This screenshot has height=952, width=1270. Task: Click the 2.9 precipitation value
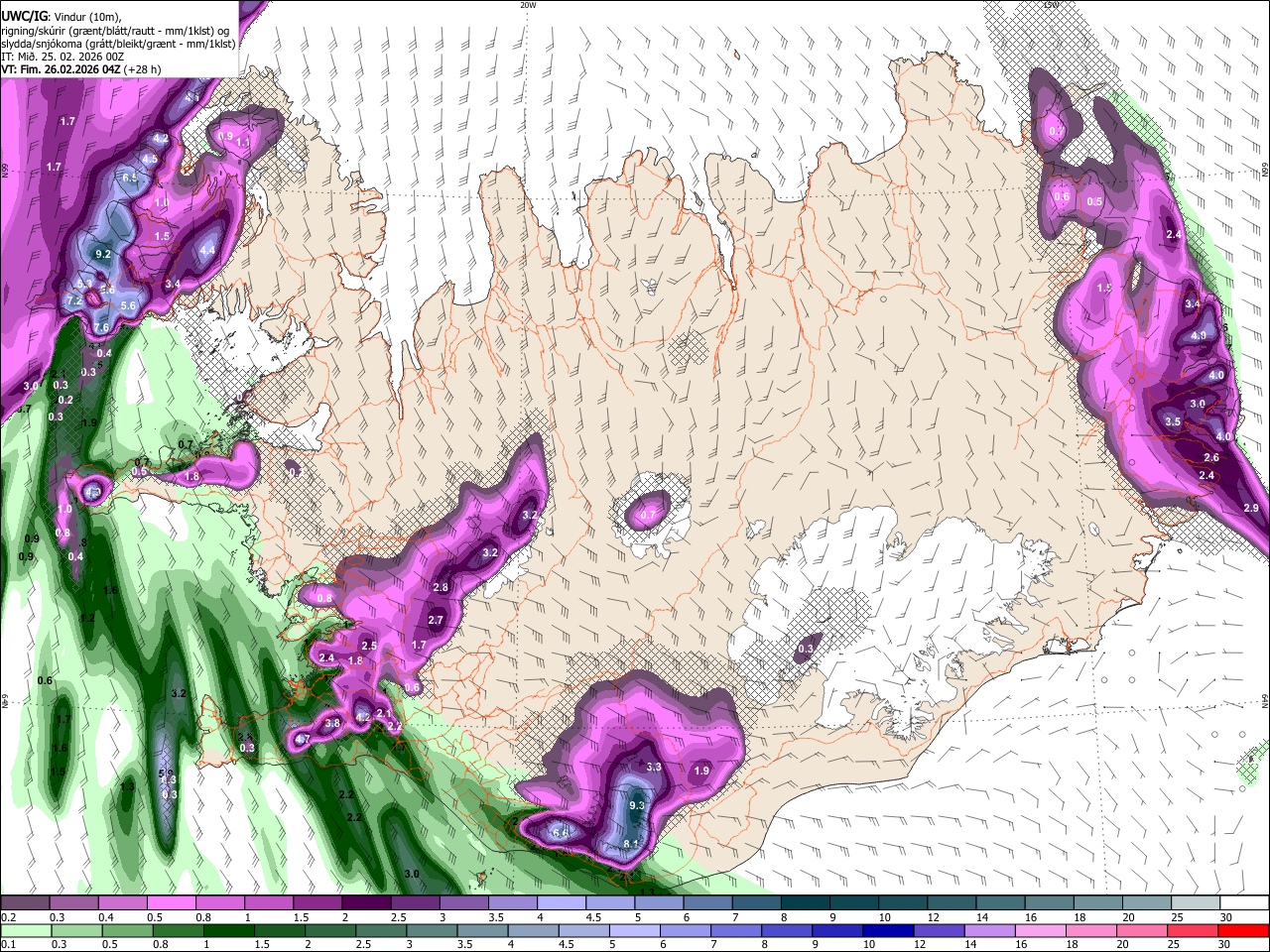pyautogui.click(x=1251, y=508)
